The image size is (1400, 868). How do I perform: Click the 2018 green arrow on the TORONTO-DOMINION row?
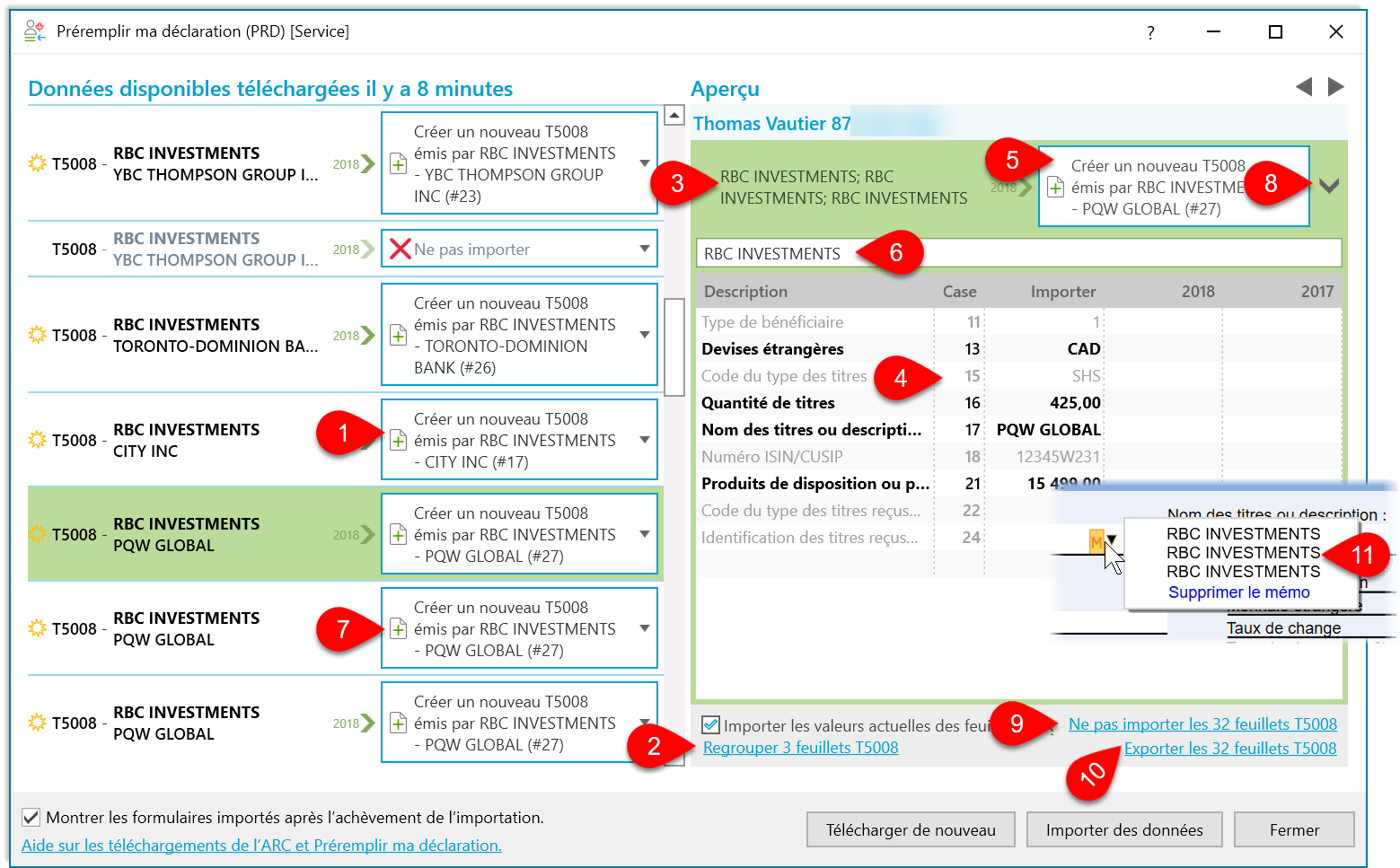click(x=354, y=336)
